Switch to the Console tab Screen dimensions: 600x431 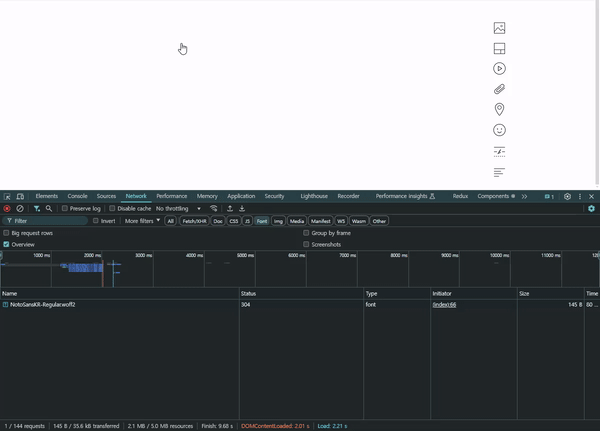point(77,196)
